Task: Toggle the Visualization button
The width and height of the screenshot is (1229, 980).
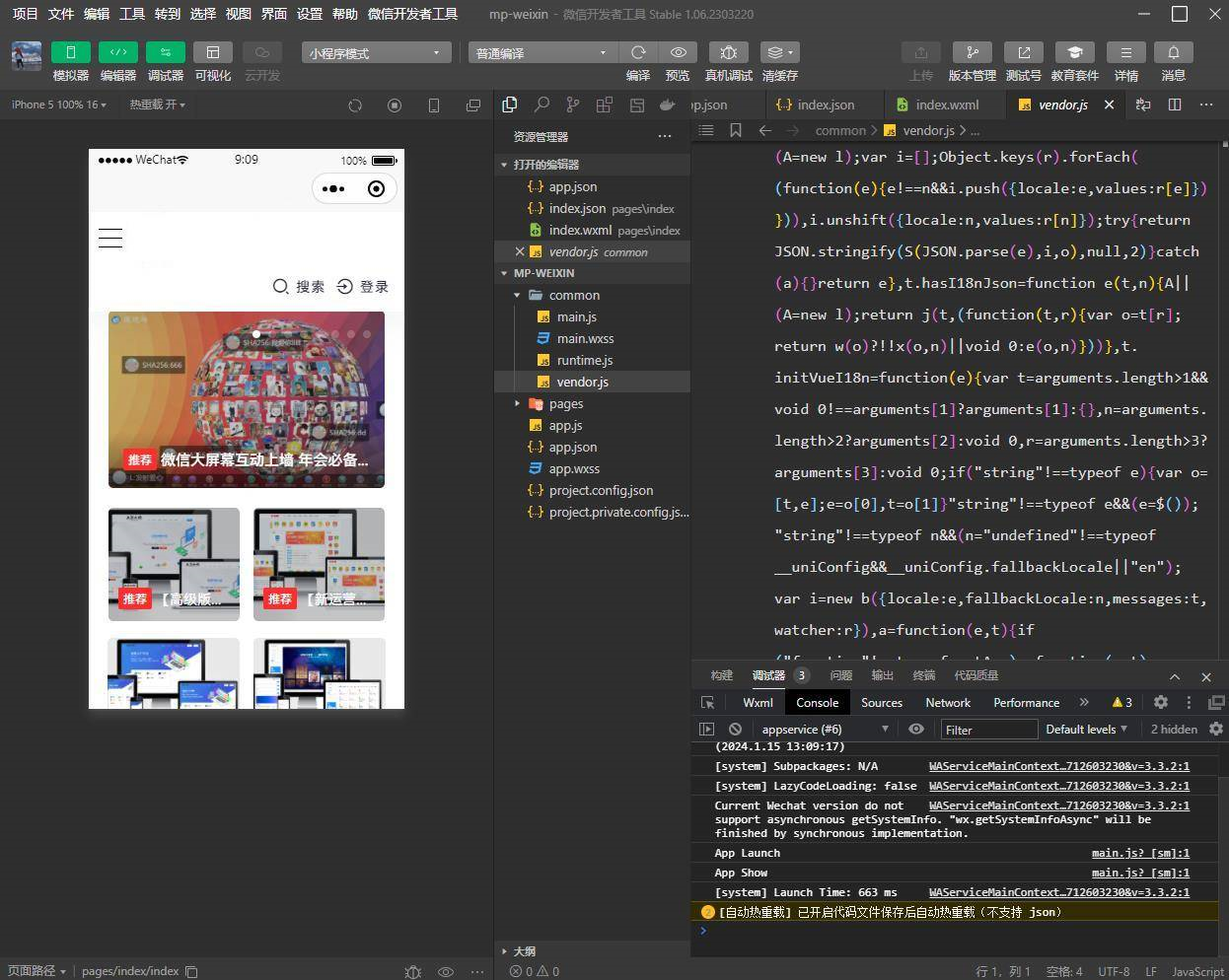Action: (x=212, y=52)
